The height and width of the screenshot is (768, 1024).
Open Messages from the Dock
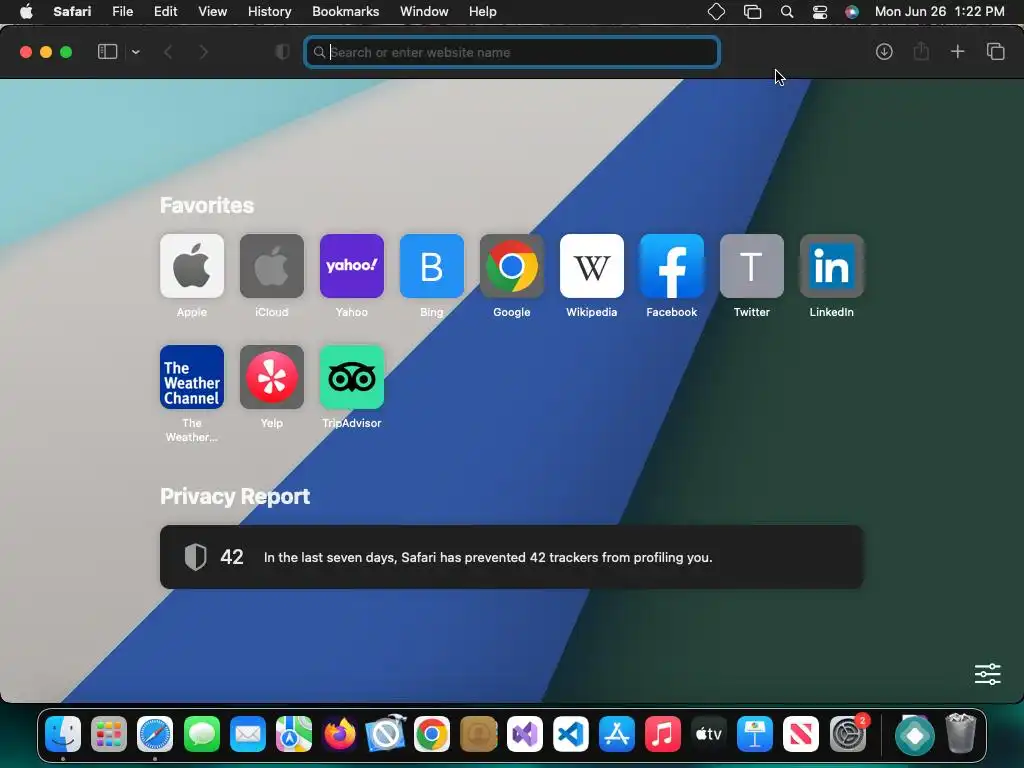202,734
